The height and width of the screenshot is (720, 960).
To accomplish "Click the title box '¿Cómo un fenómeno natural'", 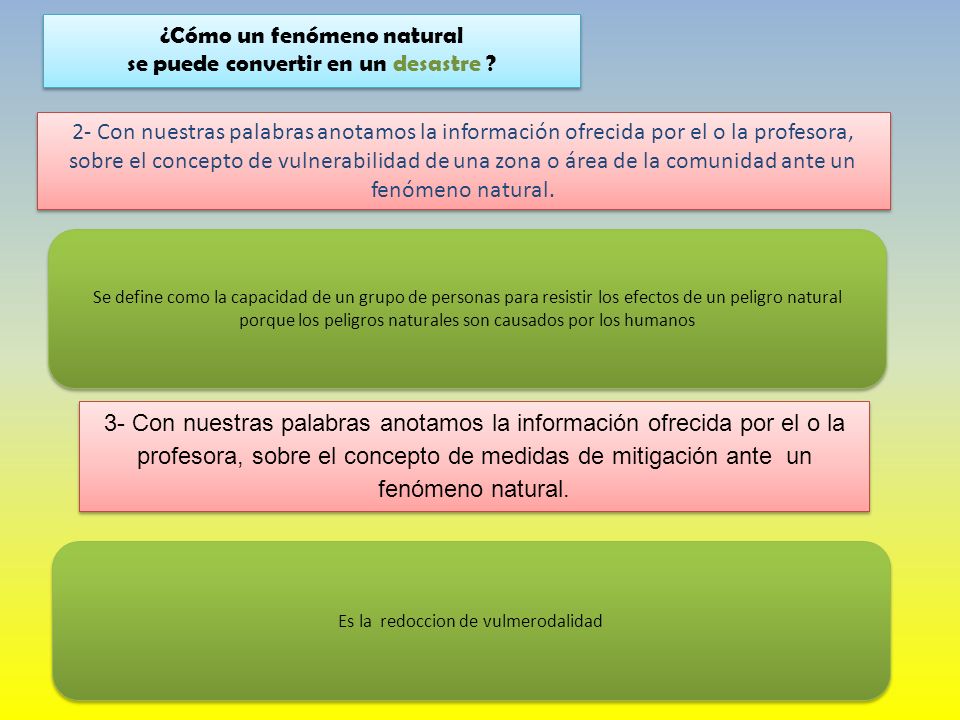I will pyautogui.click(x=312, y=51).
